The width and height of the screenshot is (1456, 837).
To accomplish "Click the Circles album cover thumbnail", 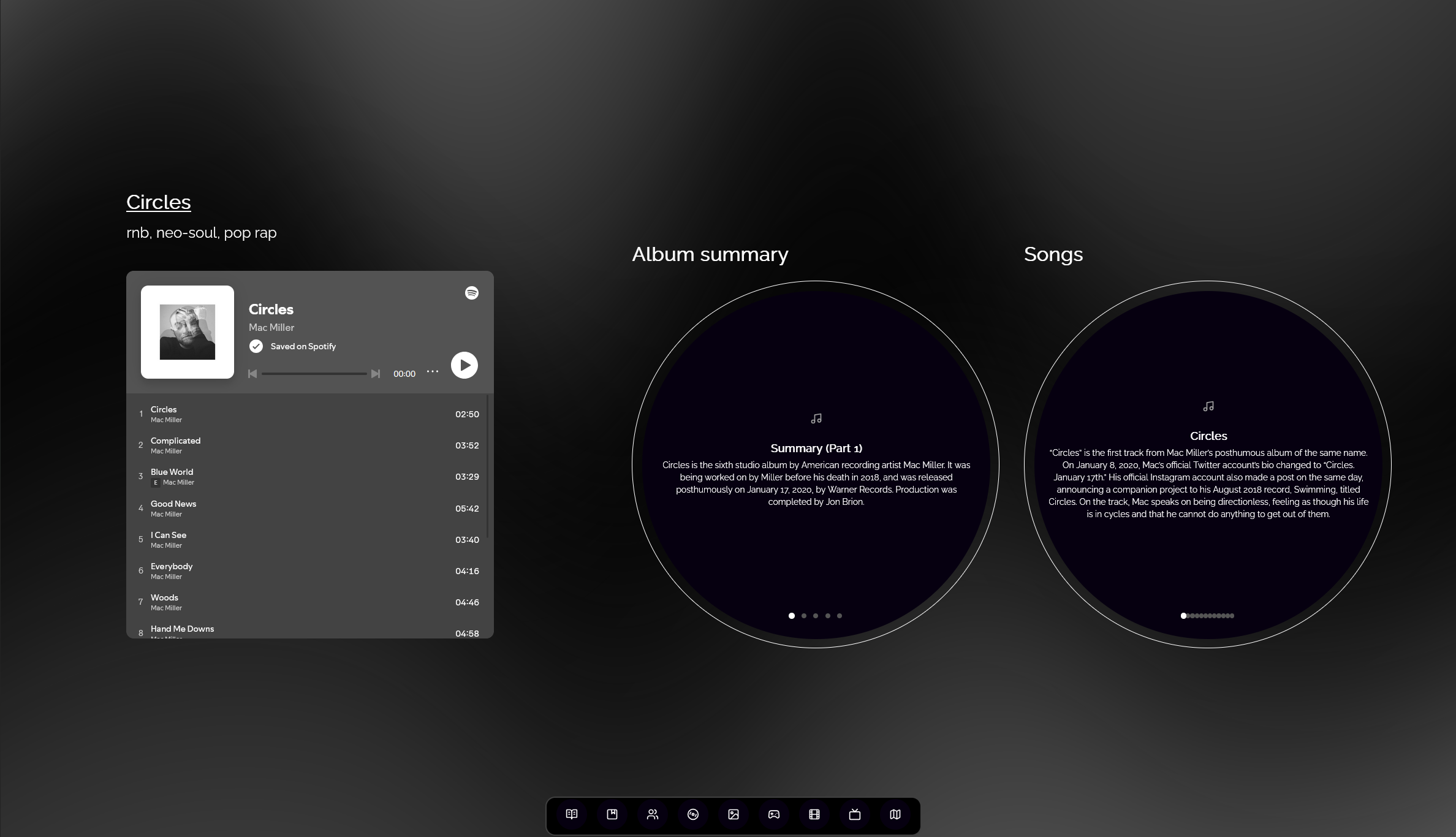I will 188,332.
